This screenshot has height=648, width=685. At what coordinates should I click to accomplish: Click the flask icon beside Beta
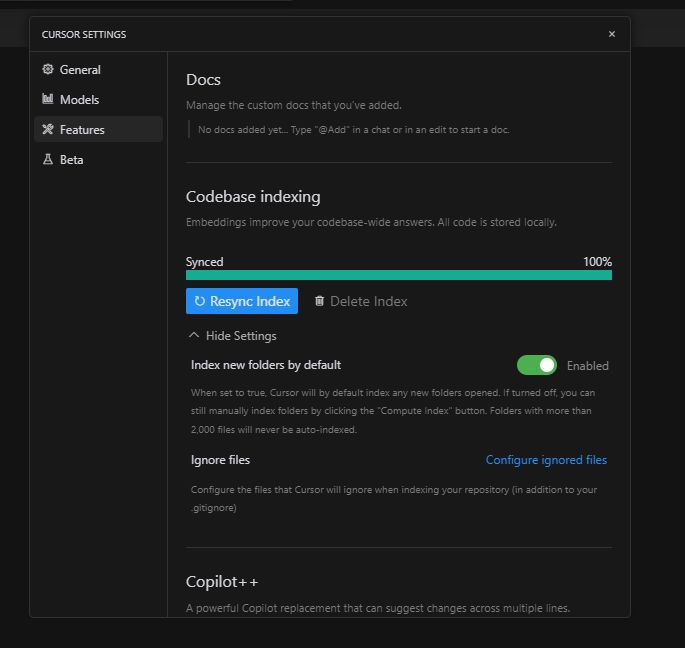48,159
